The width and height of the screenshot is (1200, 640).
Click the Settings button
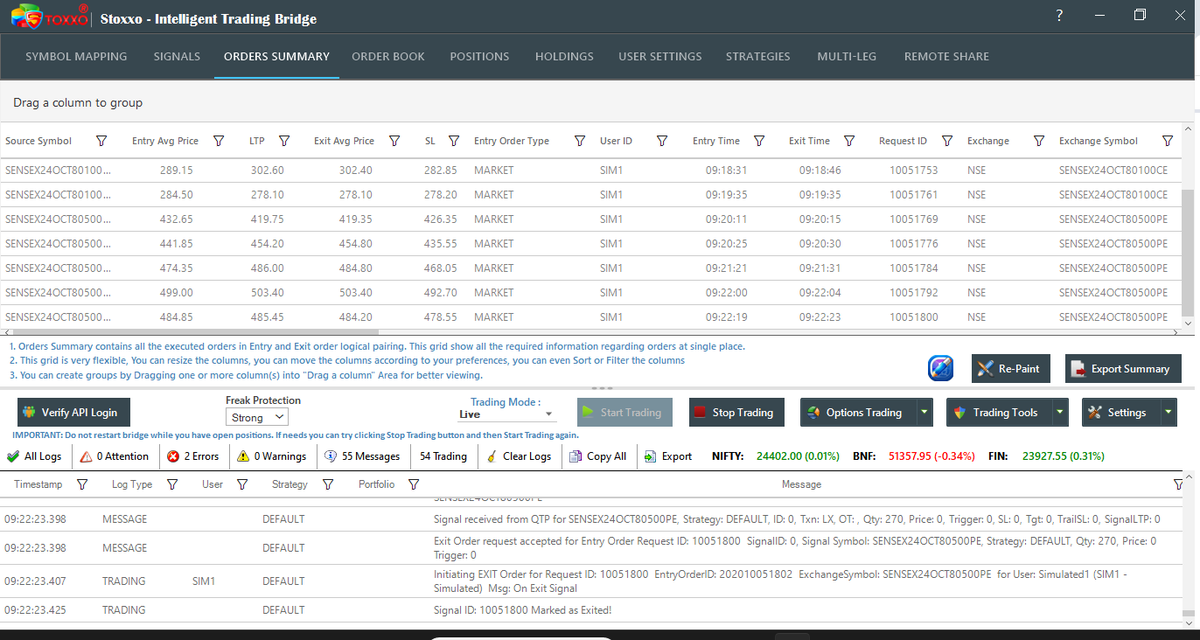[x=1119, y=412]
